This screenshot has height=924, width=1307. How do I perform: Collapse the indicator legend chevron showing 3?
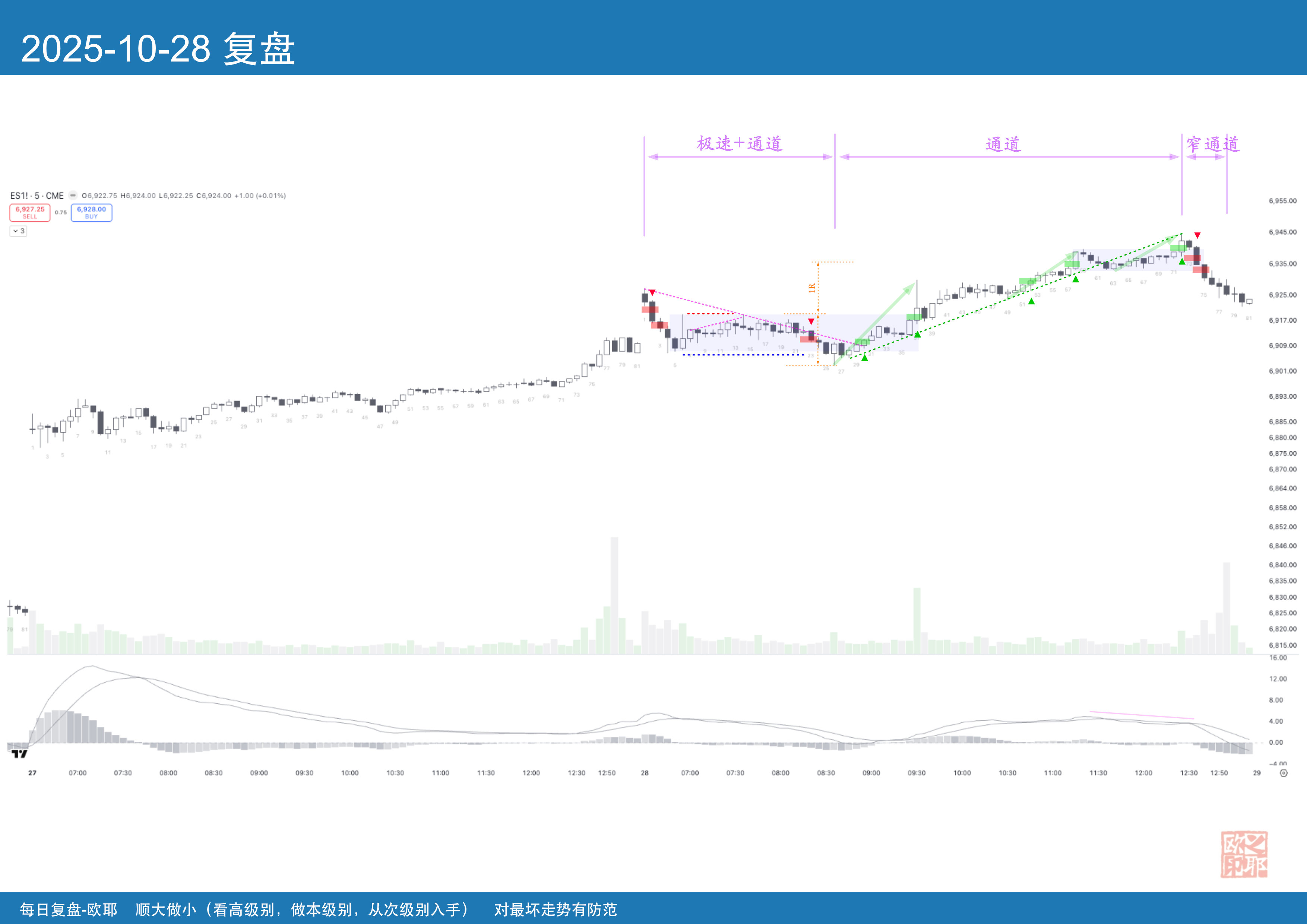tap(18, 231)
